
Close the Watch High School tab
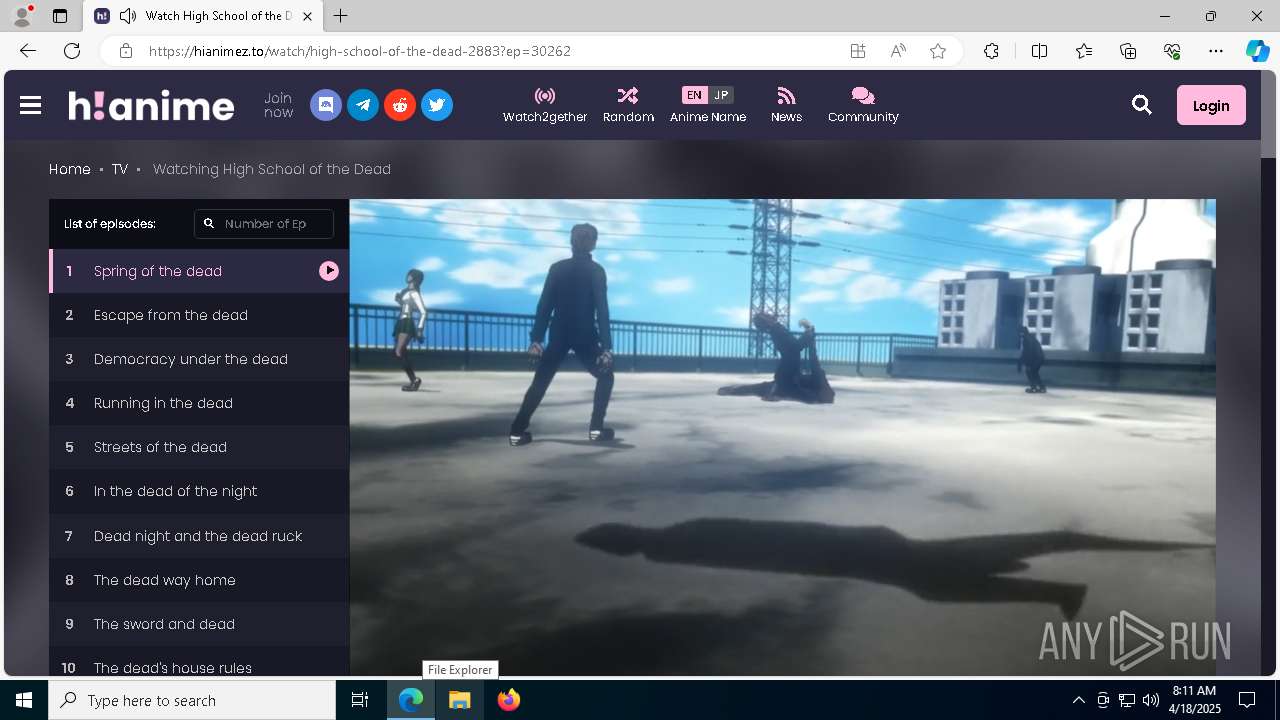[307, 16]
